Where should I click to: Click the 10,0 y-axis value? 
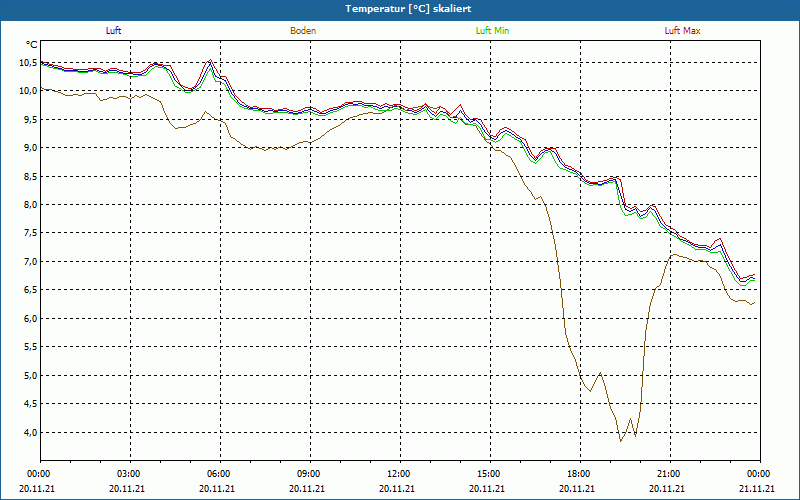tap(28, 91)
